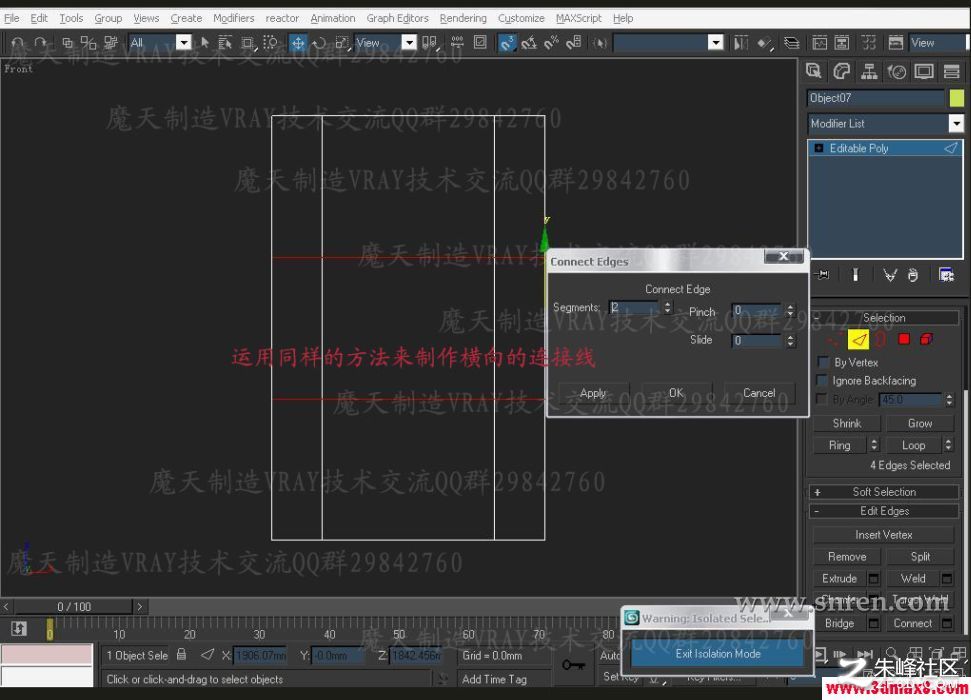
Task: Activate the Select Object arrow tool
Action: point(205,43)
